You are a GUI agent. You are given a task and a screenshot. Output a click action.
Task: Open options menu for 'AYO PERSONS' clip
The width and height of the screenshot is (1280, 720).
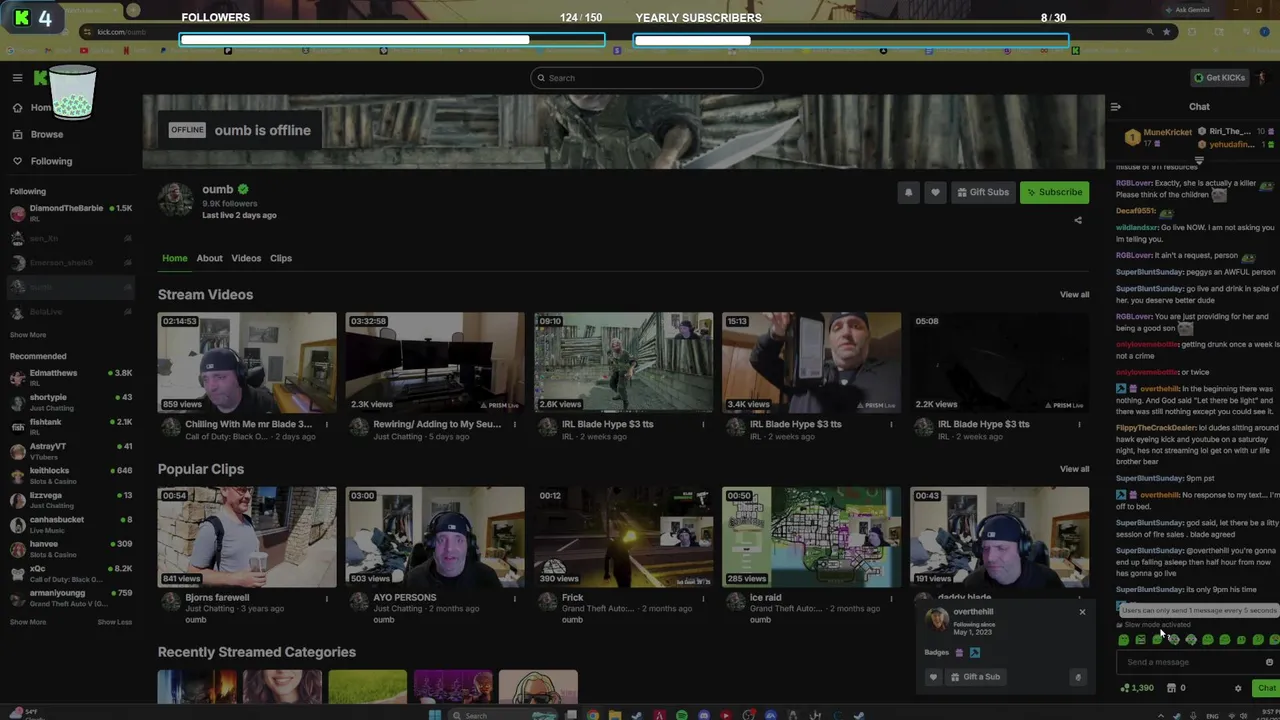tap(515, 598)
